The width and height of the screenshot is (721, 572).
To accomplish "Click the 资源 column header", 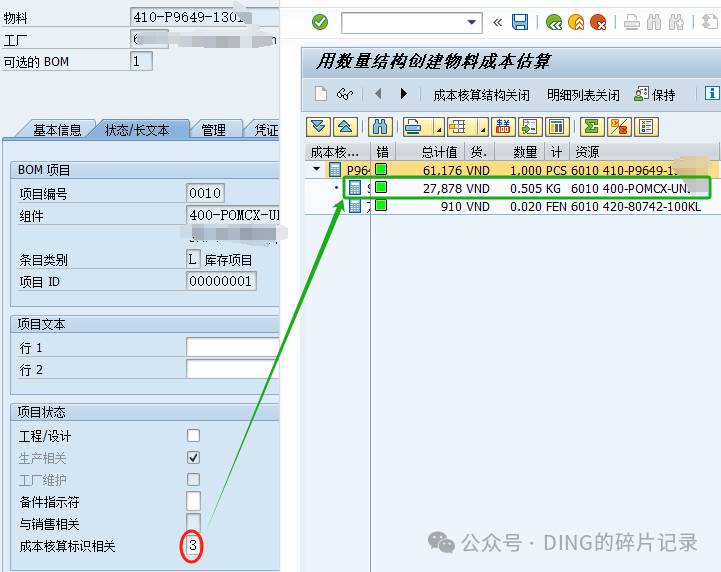I will point(644,151).
